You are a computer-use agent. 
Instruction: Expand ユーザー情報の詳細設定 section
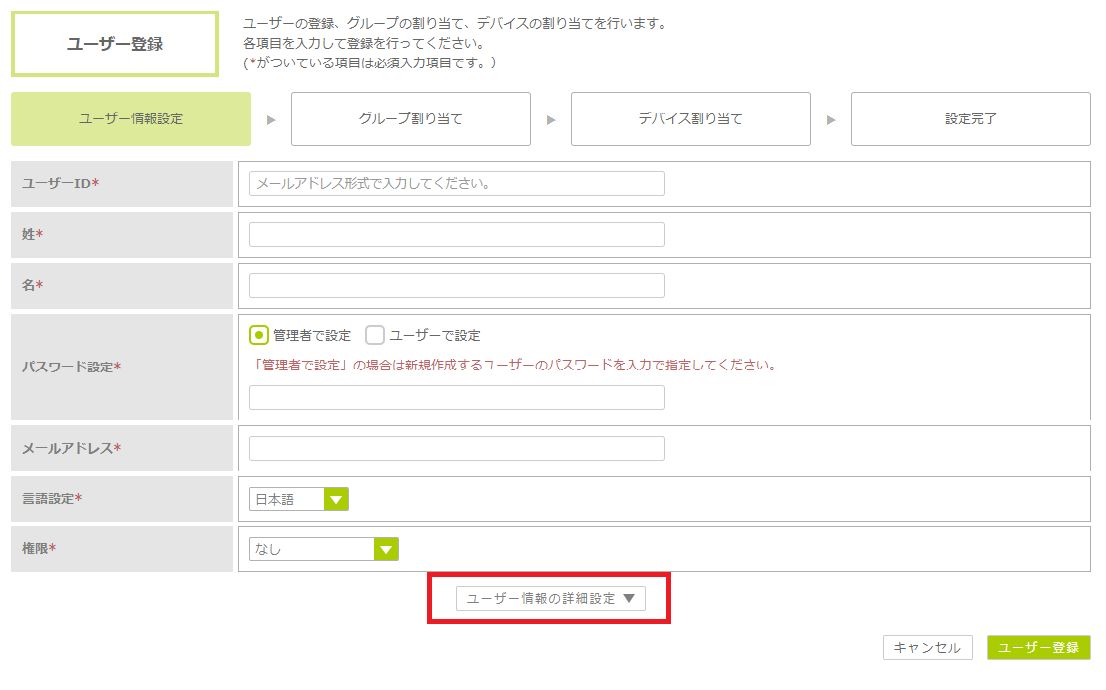coord(550,598)
